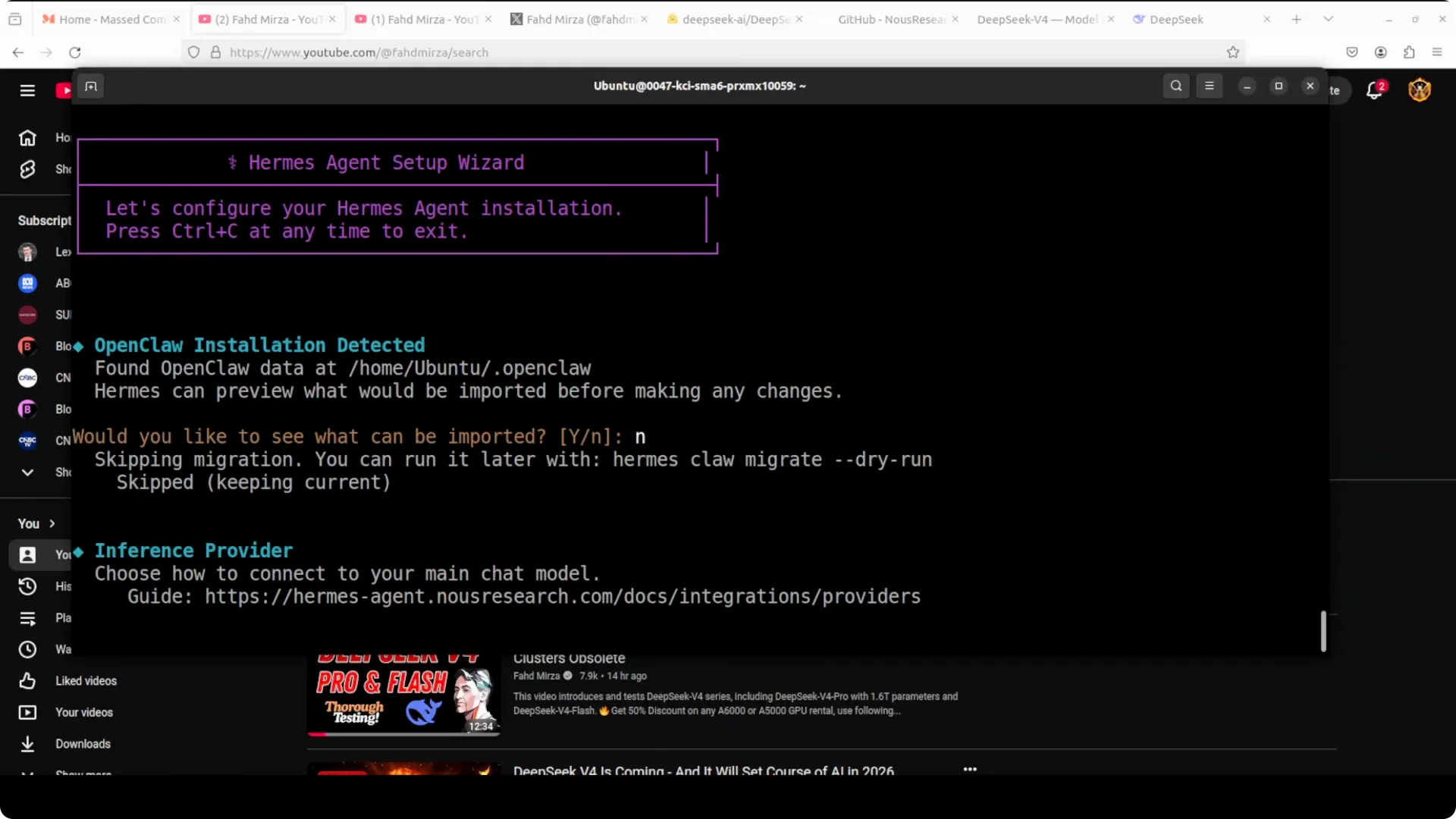
Task: Bookmark this page with the star
Action: pos(1233,52)
